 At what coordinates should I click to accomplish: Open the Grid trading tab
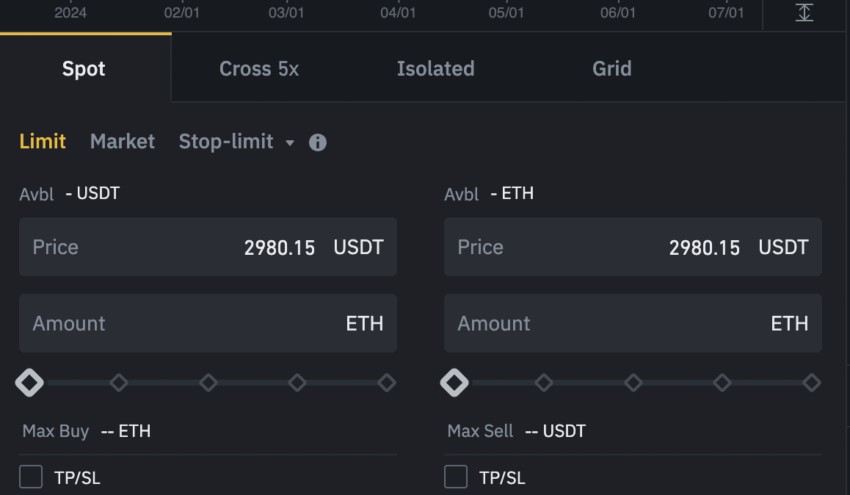click(x=611, y=69)
